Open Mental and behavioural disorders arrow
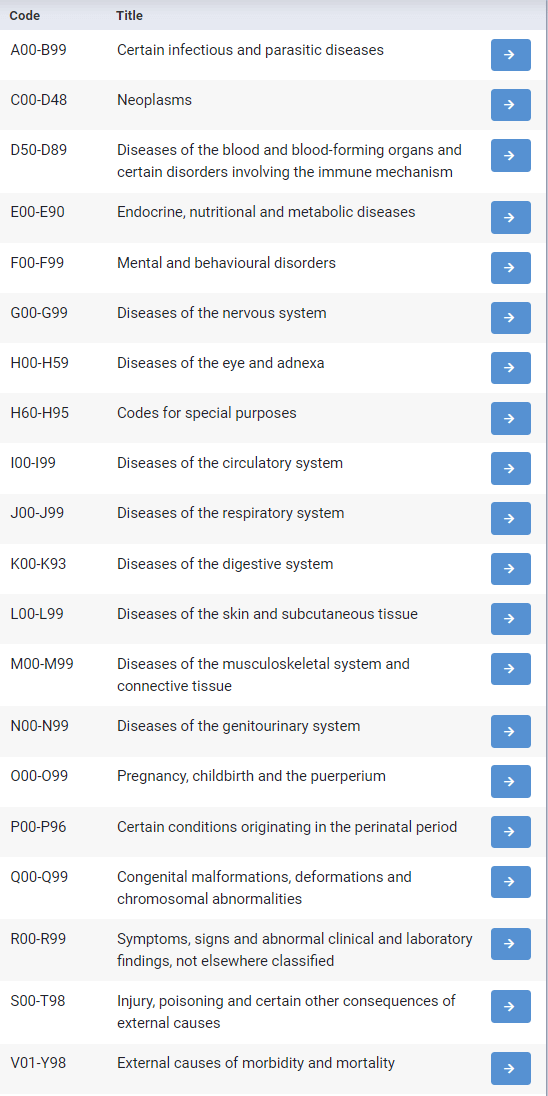Screen dimensions: 548x1096 click(x=510, y=268)
